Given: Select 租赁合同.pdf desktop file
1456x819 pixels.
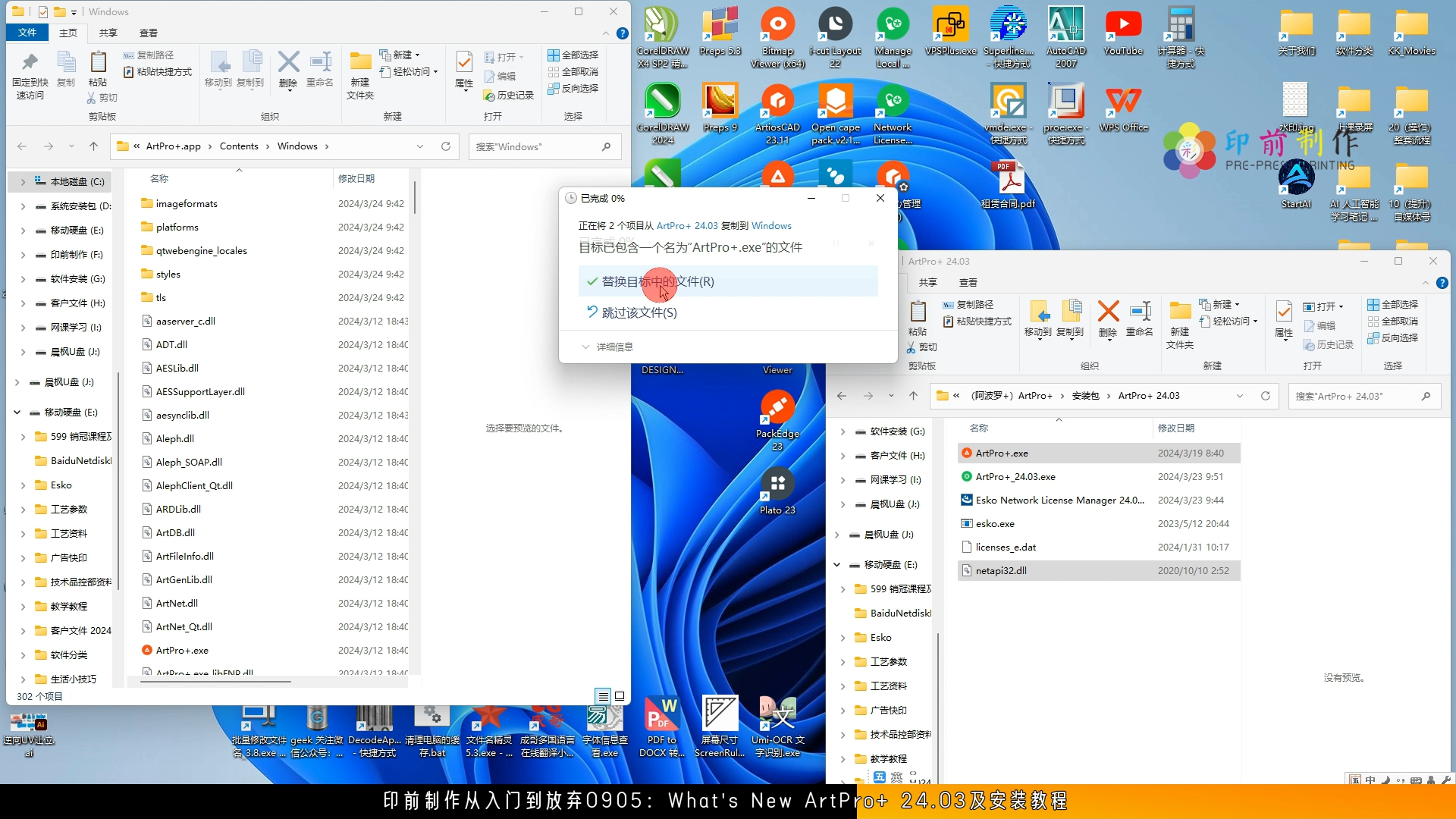Looking at the screenshot, I should 1008,185.
